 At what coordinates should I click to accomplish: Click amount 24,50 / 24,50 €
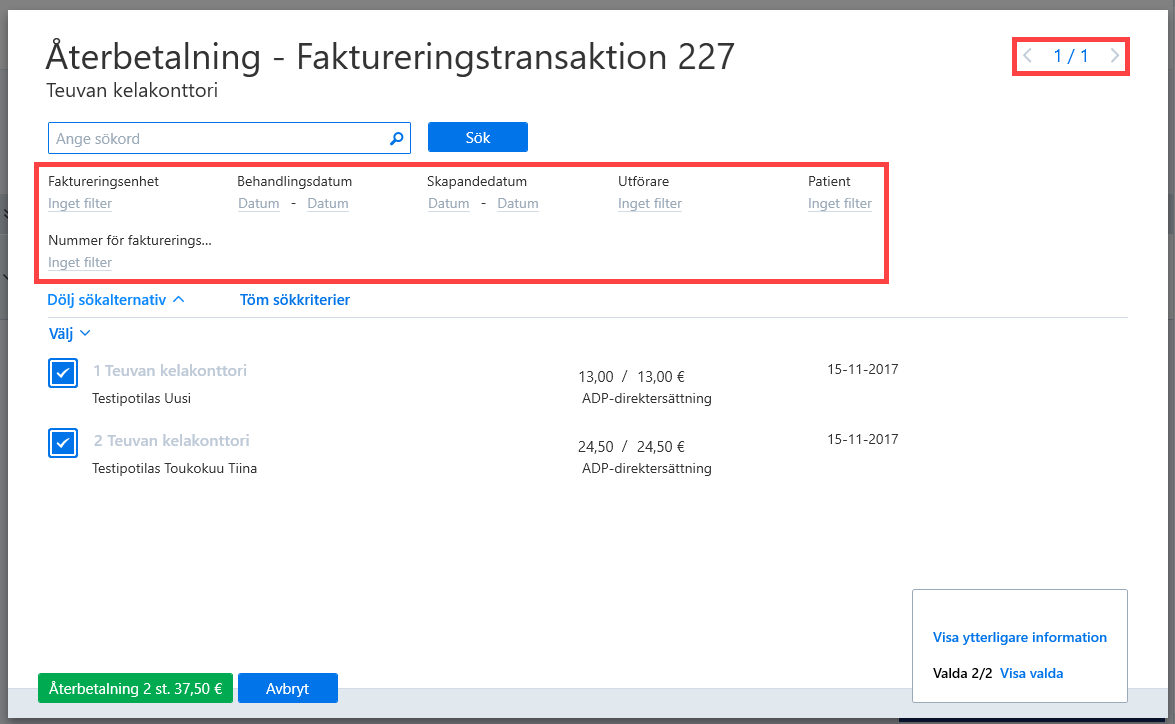pyautogui.click(x=631, y=447)
